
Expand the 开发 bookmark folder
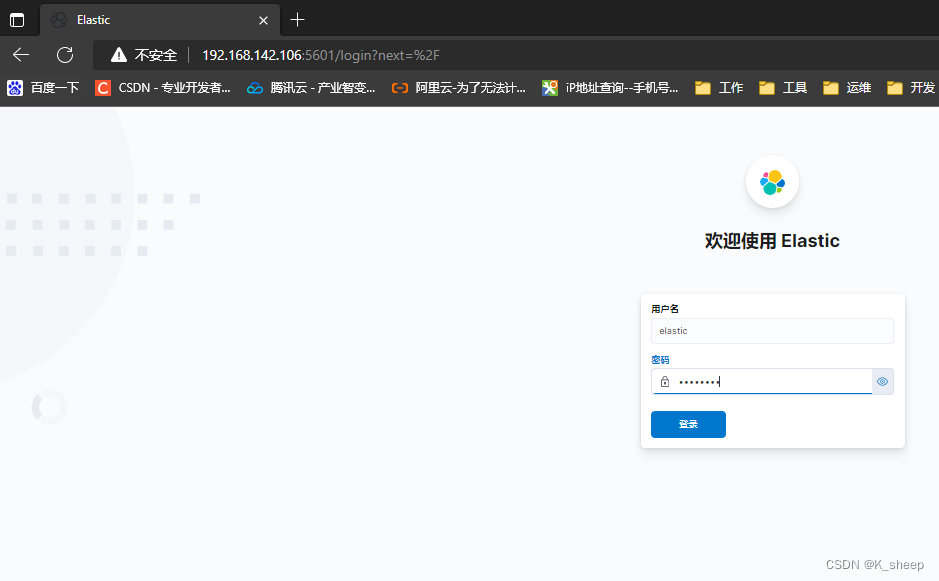coord(911,88)
